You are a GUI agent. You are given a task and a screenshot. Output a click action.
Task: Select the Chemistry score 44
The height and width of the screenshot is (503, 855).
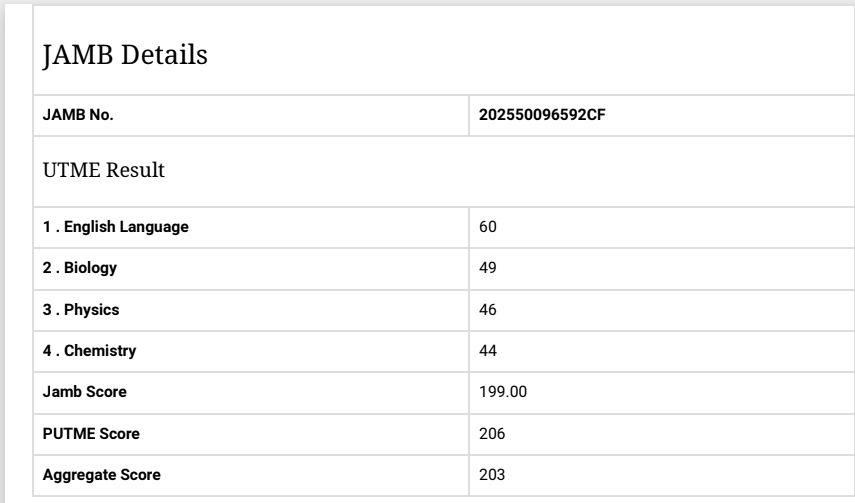point(489,351)
